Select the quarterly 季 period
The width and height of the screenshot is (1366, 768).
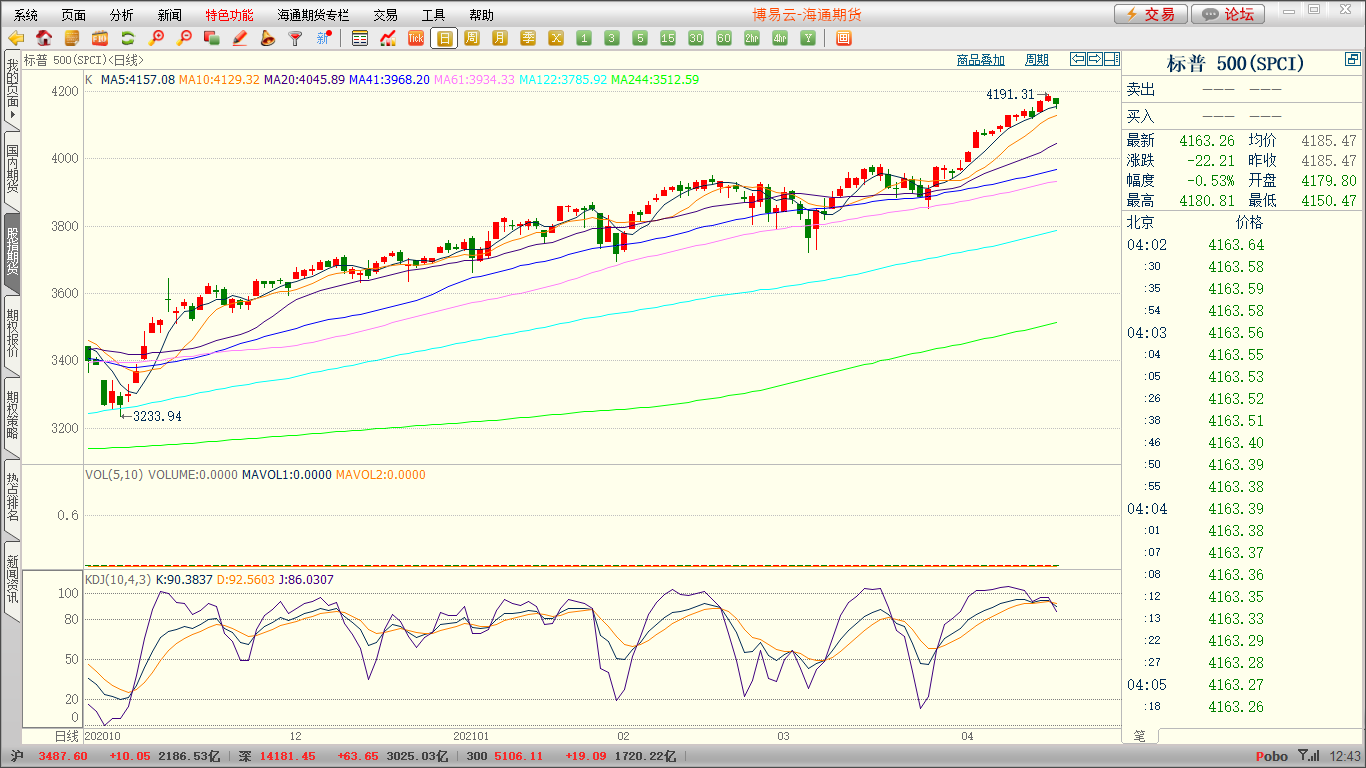528,38
